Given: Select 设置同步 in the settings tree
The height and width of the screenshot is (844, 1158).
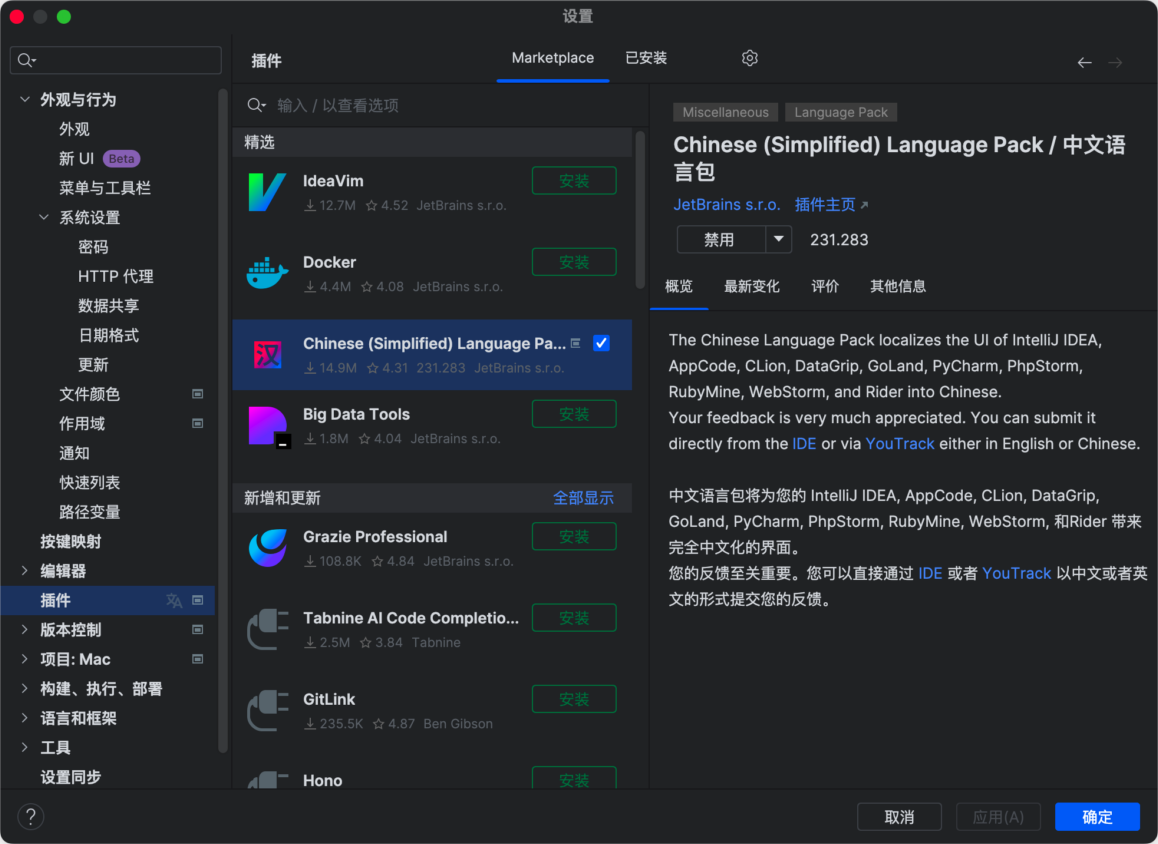Looking at the screenshot, I should pyautogui.click(x=71, y=777).
